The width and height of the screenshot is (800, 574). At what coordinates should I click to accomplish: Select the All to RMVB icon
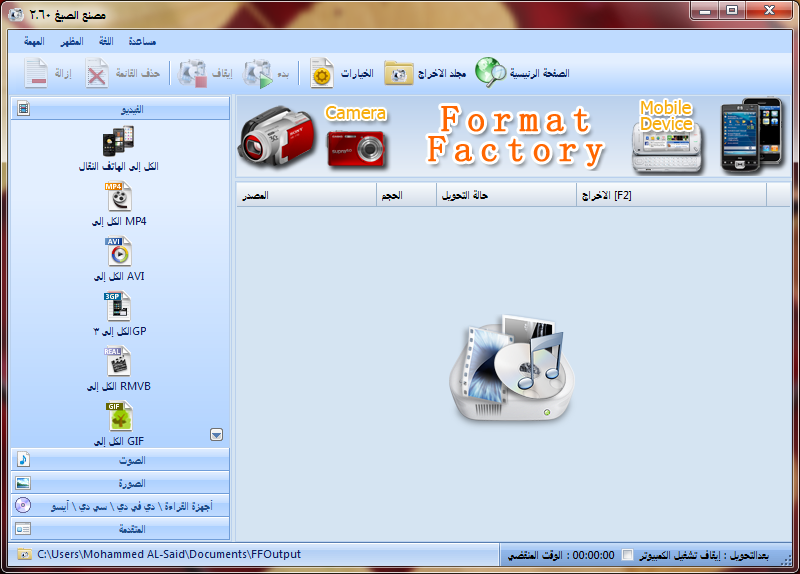[118, 362]
